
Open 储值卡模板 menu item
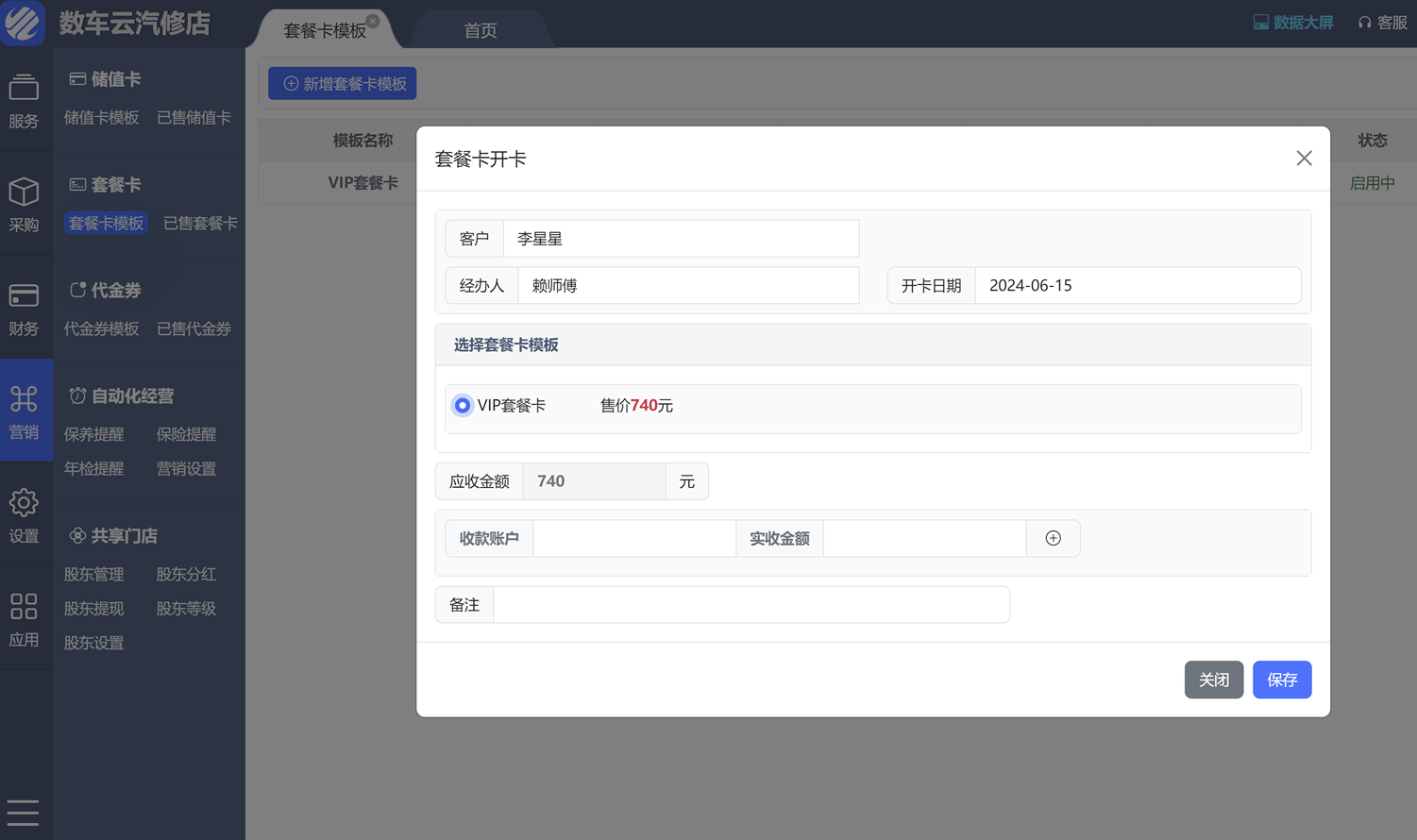pos(101,118)
